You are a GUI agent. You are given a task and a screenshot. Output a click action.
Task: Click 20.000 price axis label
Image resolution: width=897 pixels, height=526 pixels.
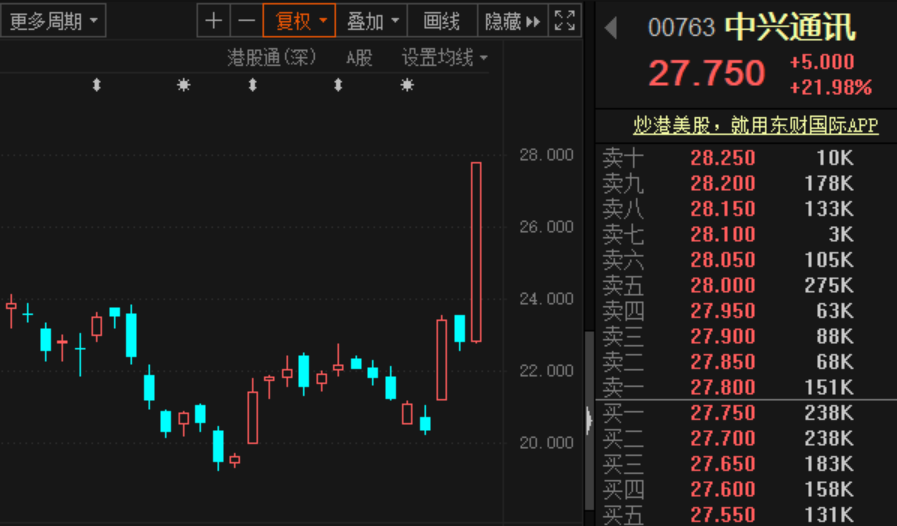click(x=546, y=442)
